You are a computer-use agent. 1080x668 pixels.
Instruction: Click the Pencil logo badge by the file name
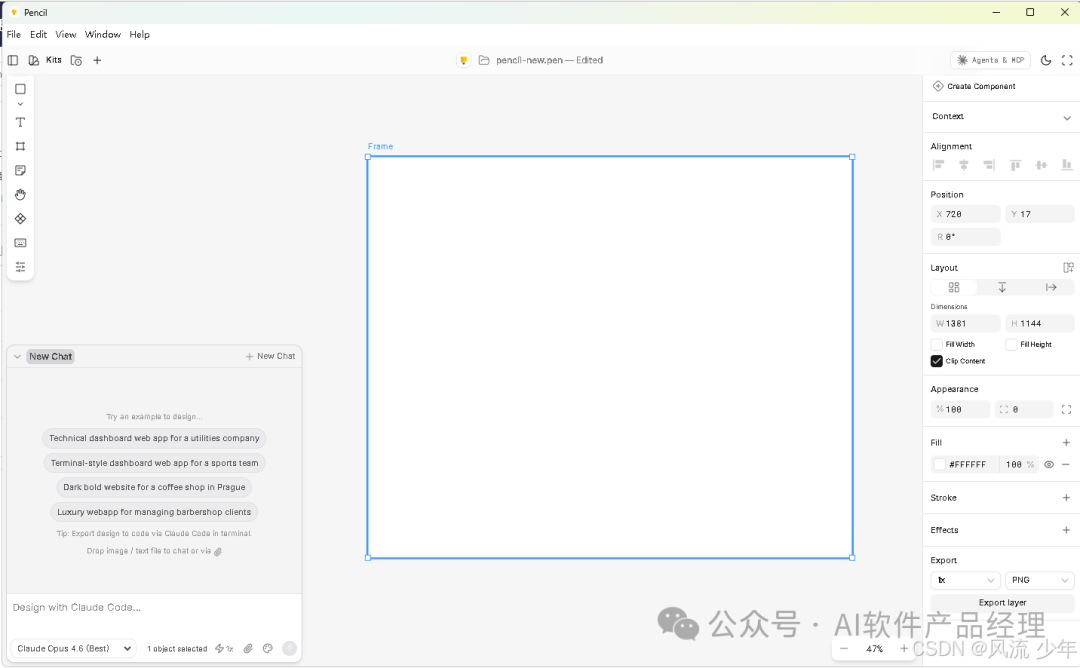pyautogui.click(x=464, y=61)
